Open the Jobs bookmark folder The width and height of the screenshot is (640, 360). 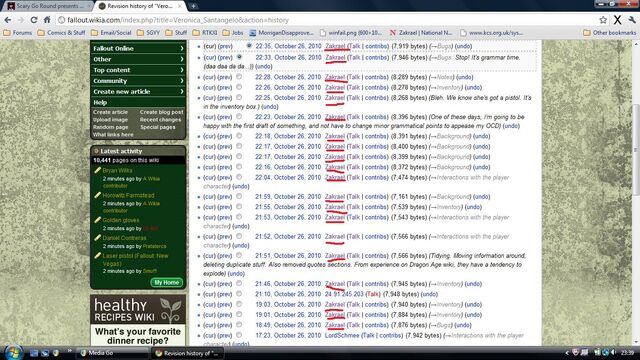click(233, 33)
